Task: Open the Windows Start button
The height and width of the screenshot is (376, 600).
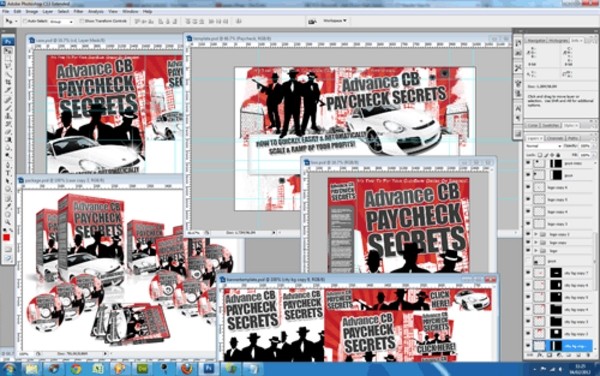Action: [9, 369]
